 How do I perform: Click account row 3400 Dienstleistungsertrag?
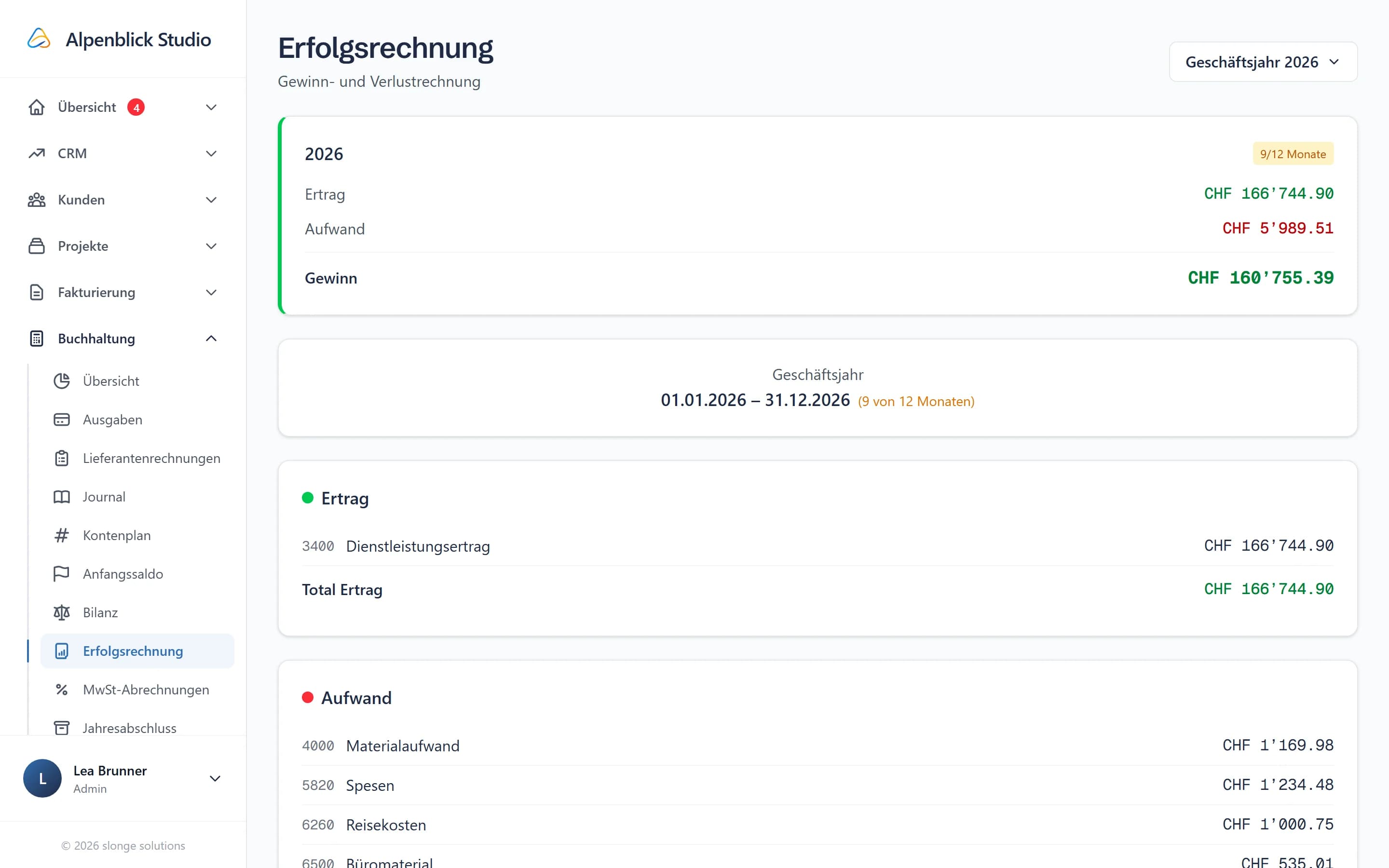click(817, 546)
